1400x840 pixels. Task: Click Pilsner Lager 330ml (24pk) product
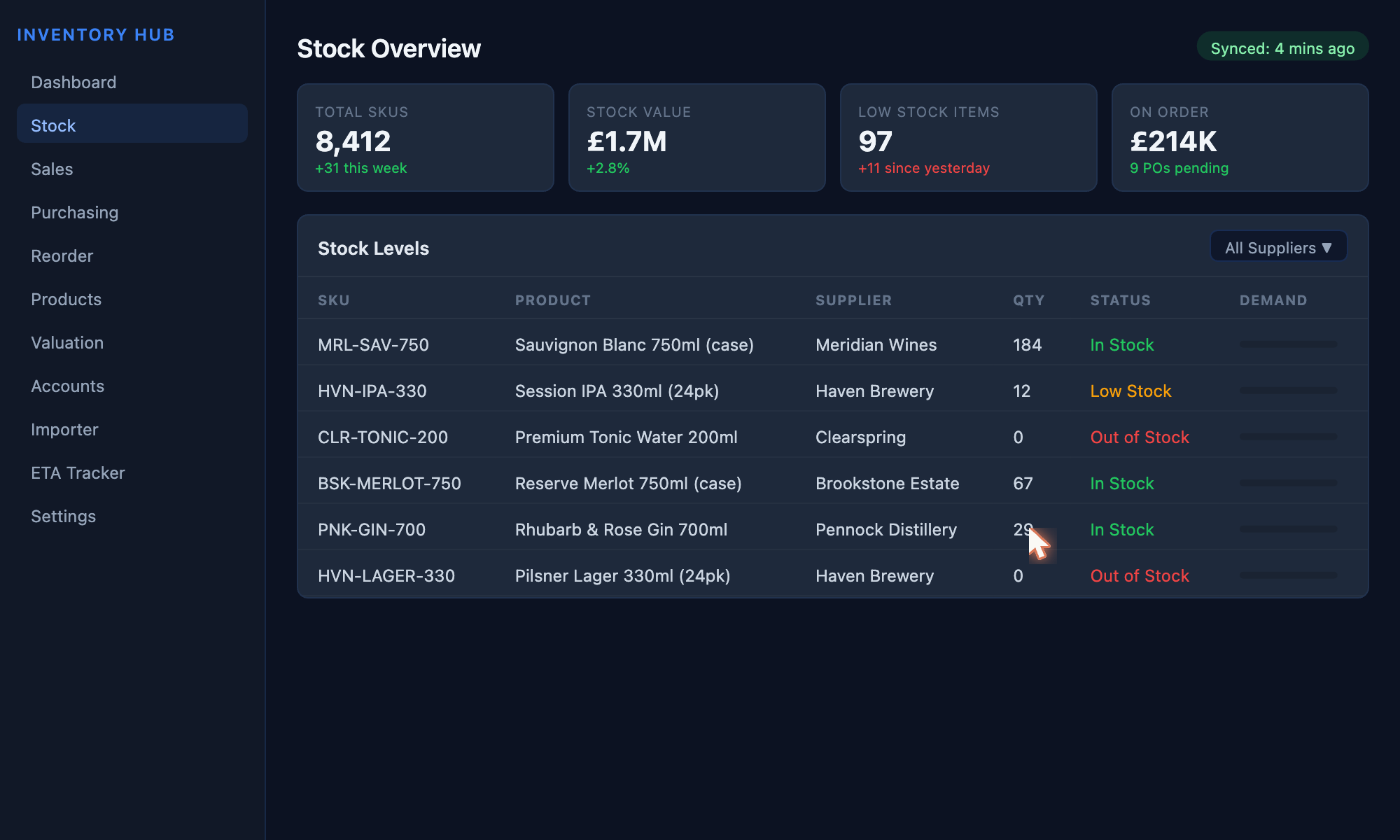(623, 576)
